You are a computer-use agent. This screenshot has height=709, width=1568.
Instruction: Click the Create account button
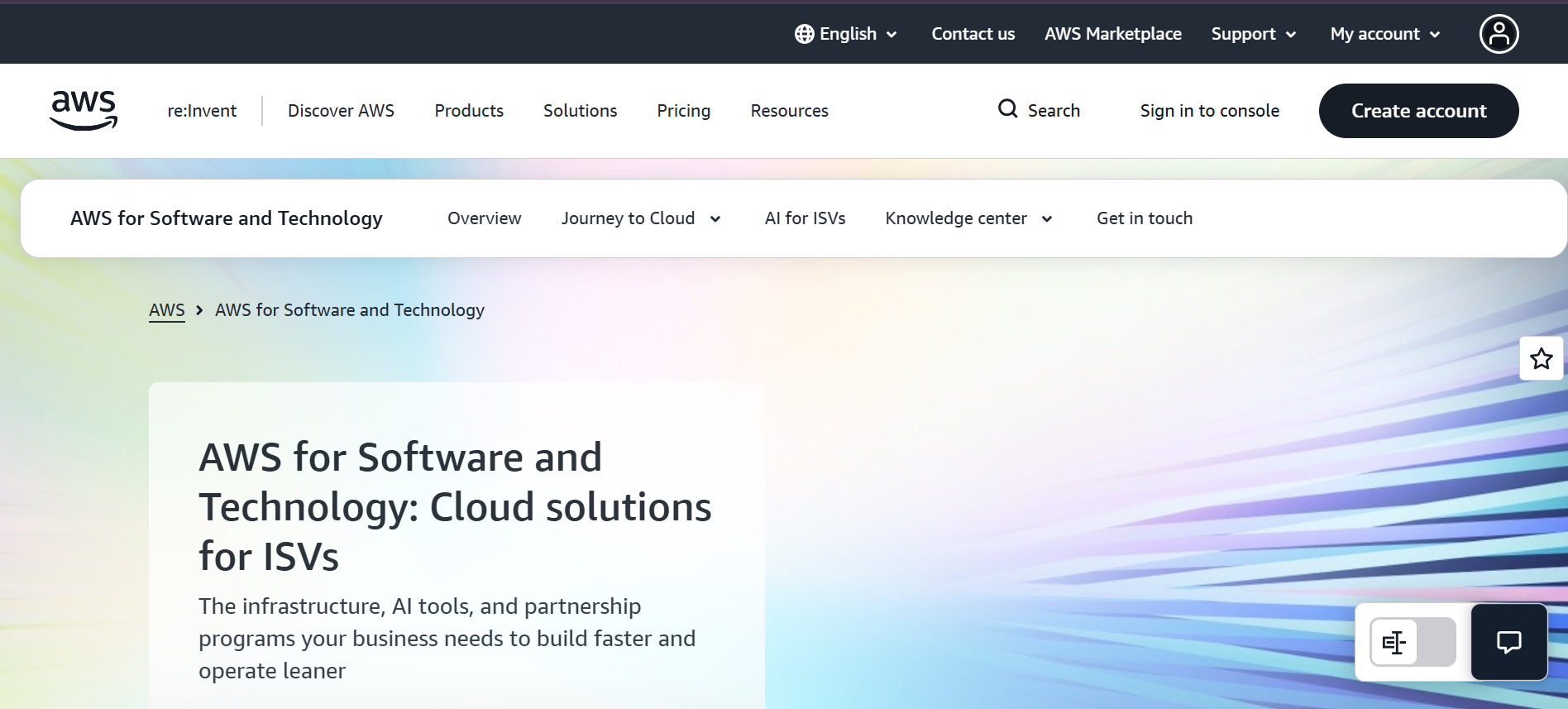click(x=1418, y=111)
